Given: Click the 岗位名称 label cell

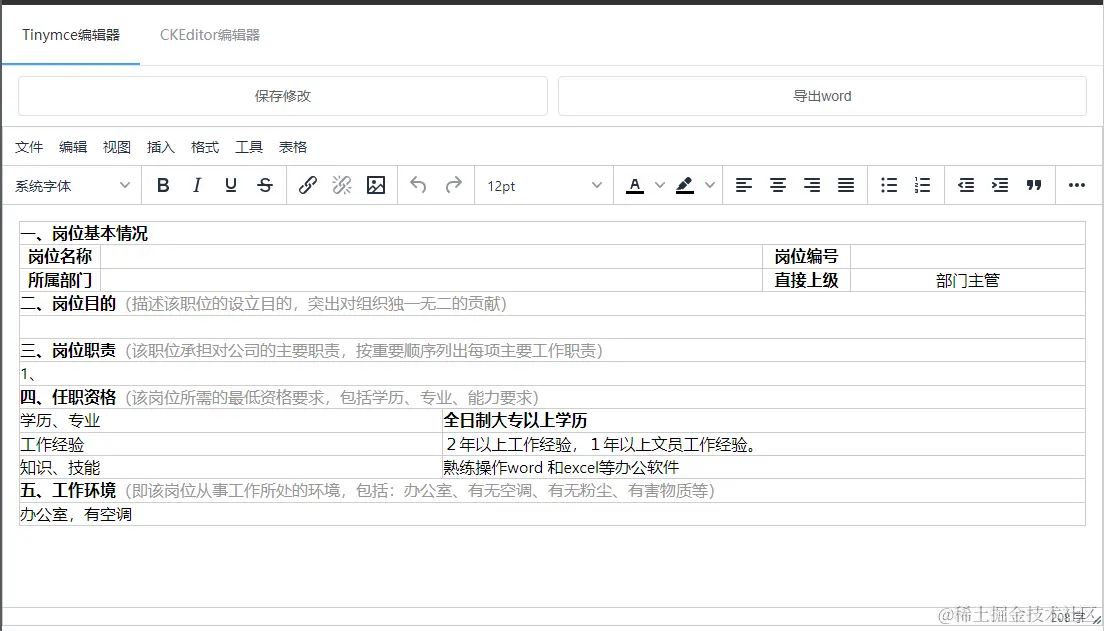Looking at the screenshot, I should coord(60,256).
